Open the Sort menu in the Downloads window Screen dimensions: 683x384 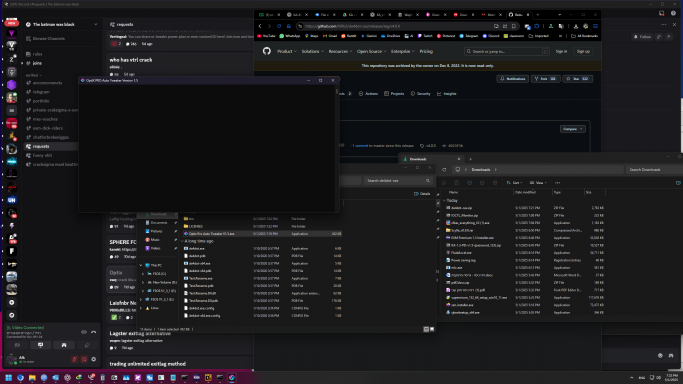point(514,183)
